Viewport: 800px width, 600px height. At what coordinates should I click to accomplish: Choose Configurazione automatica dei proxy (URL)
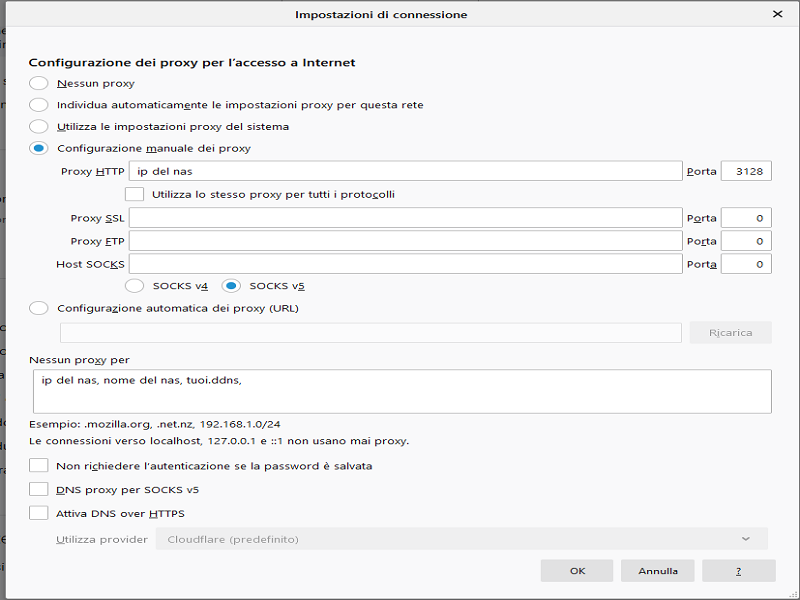pos(39,308)
